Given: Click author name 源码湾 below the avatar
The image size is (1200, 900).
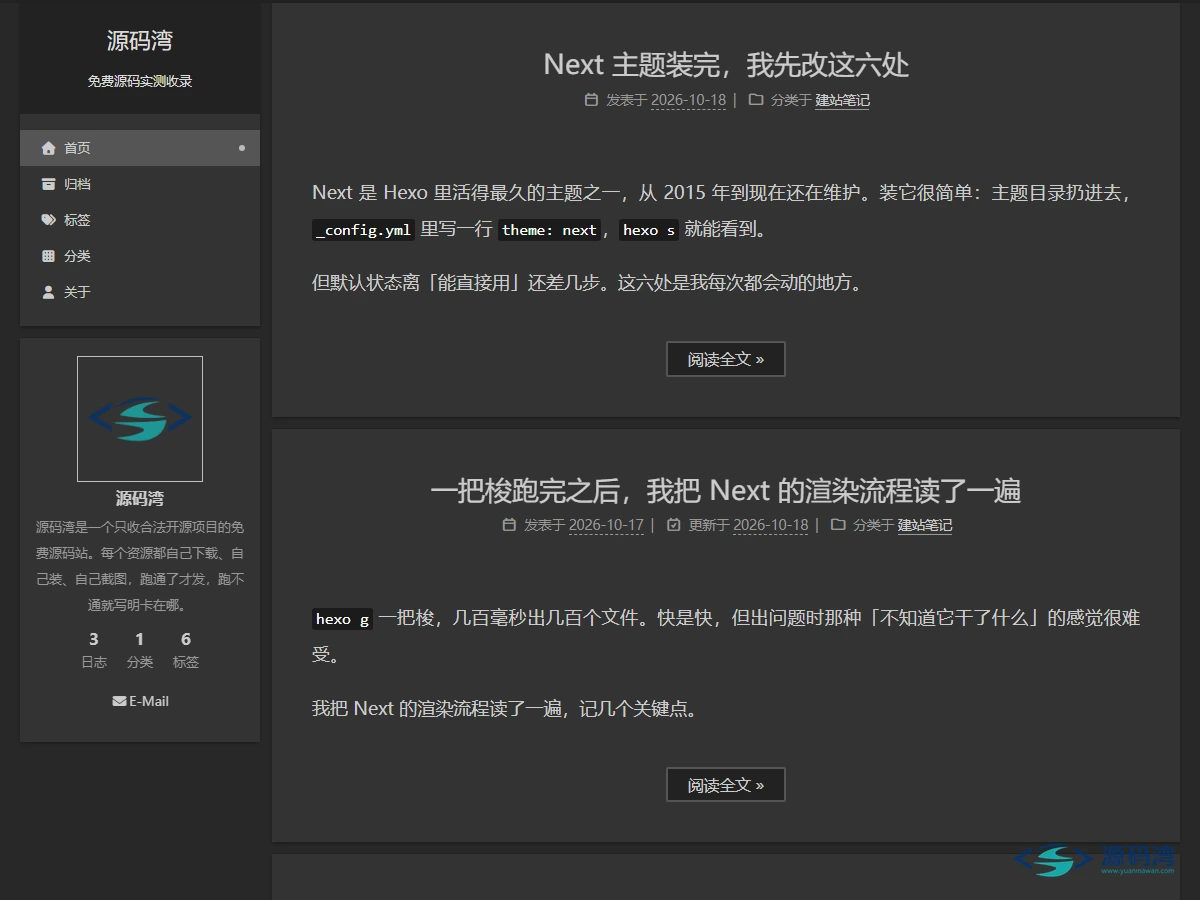Looking at the screenshot, I should coord(140,499).
